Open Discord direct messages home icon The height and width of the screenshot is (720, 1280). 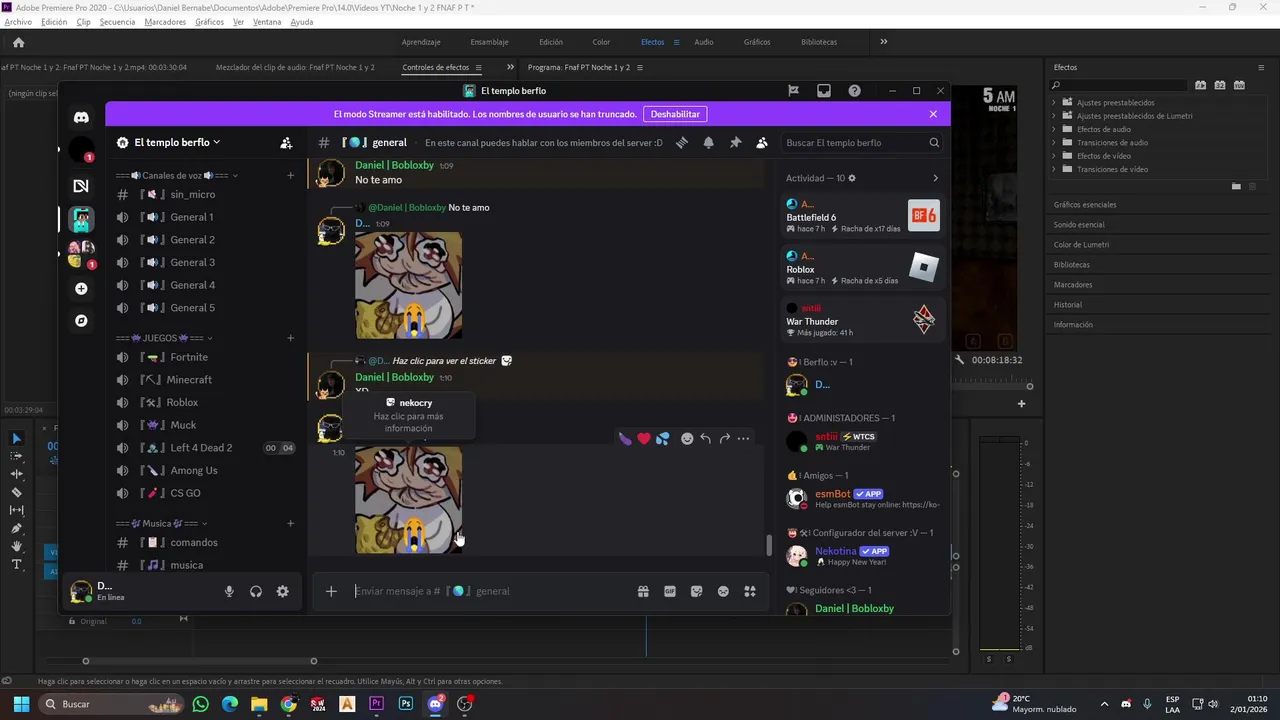(81, 117)
